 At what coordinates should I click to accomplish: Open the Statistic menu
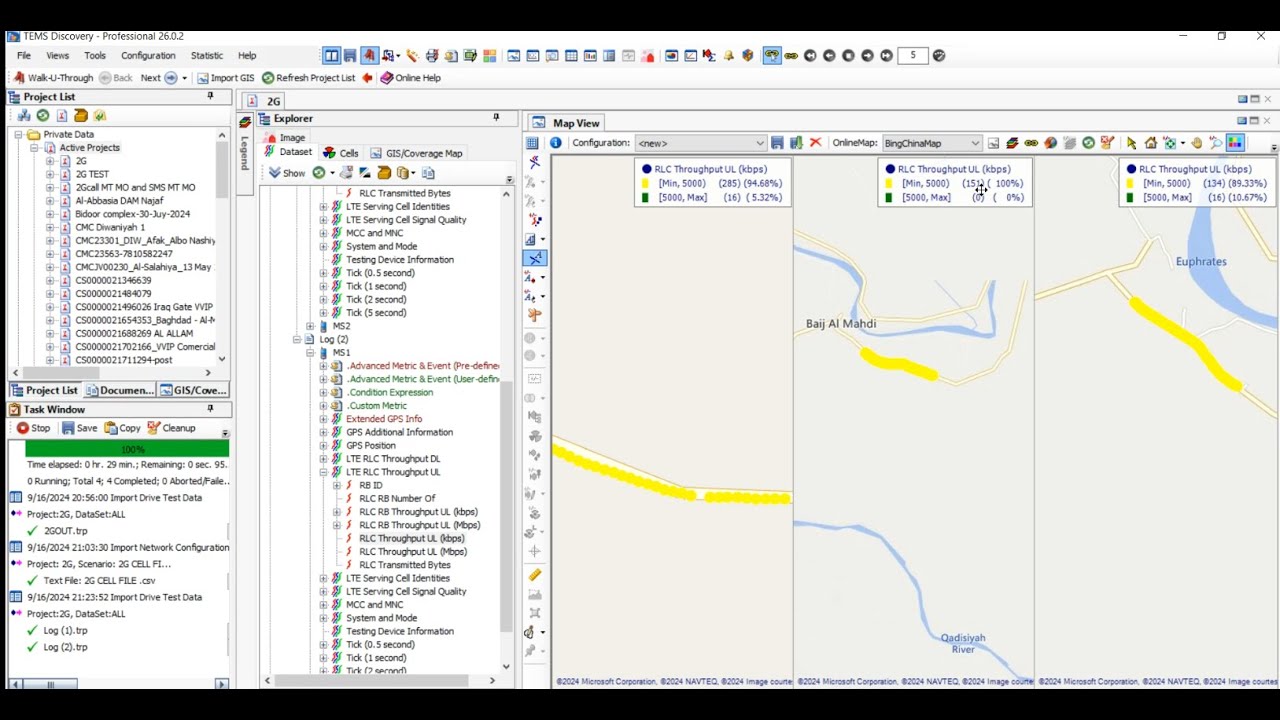[x=207, y=56]
